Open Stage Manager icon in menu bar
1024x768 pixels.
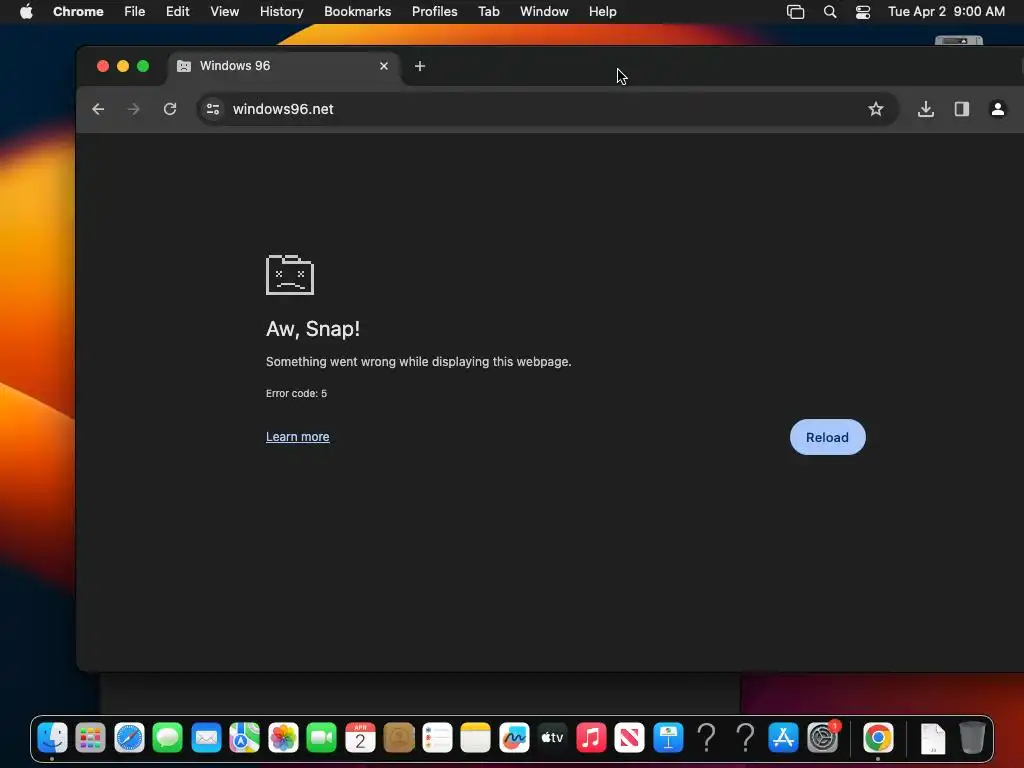tap(795, 12)
